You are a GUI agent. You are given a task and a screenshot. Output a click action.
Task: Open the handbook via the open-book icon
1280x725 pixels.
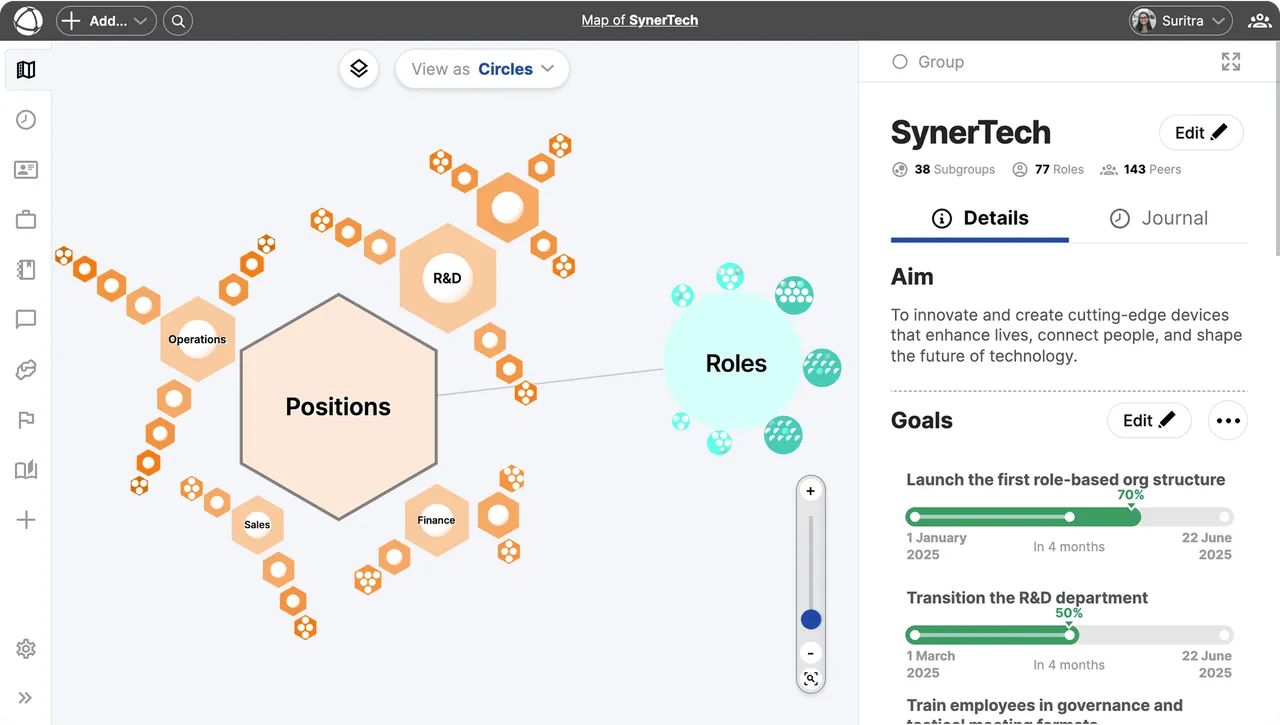point(26,469)
